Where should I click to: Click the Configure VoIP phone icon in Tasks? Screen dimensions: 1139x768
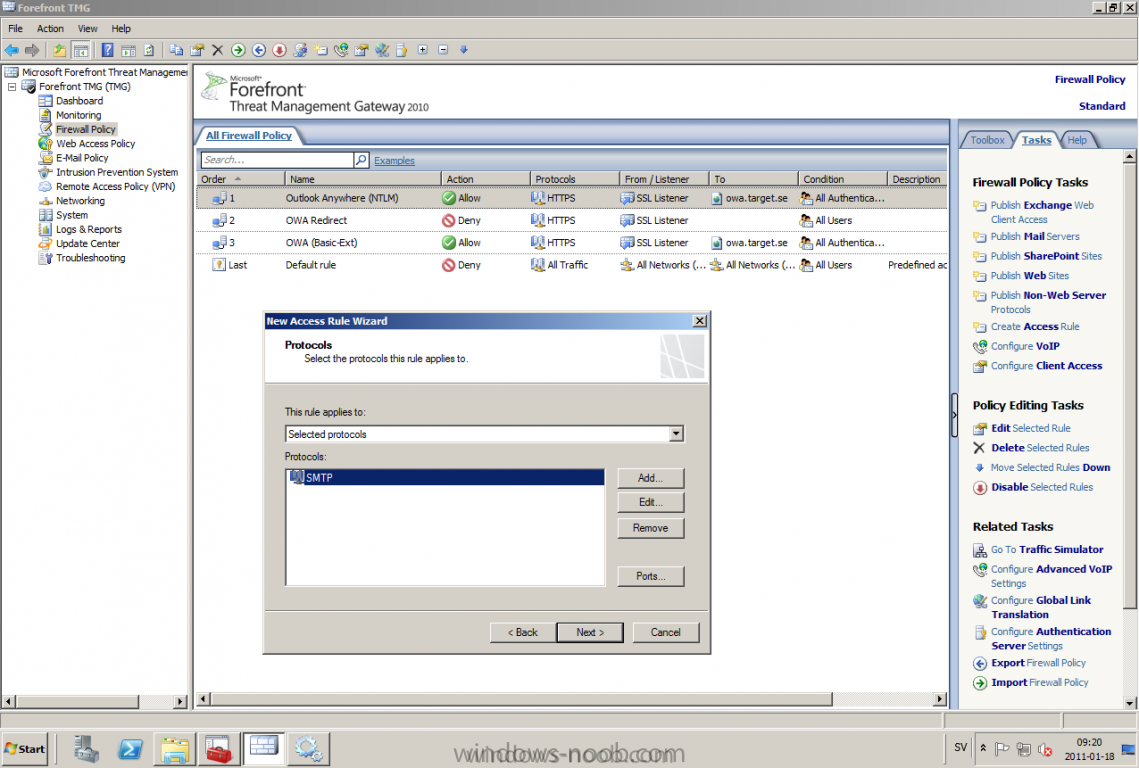coord(980,347)
